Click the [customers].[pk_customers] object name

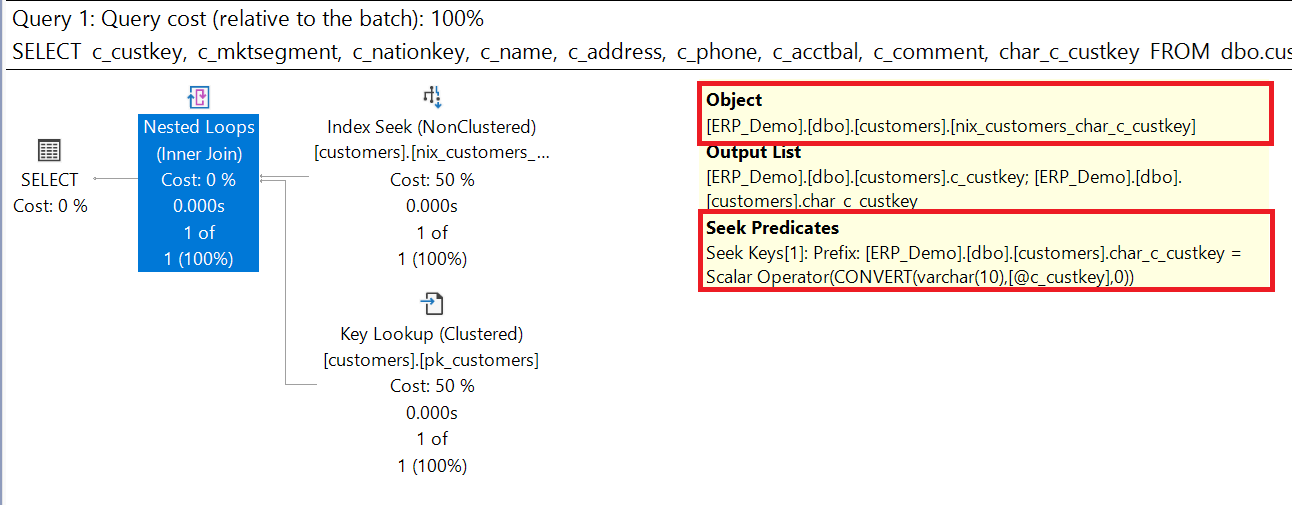coord(432,360)
